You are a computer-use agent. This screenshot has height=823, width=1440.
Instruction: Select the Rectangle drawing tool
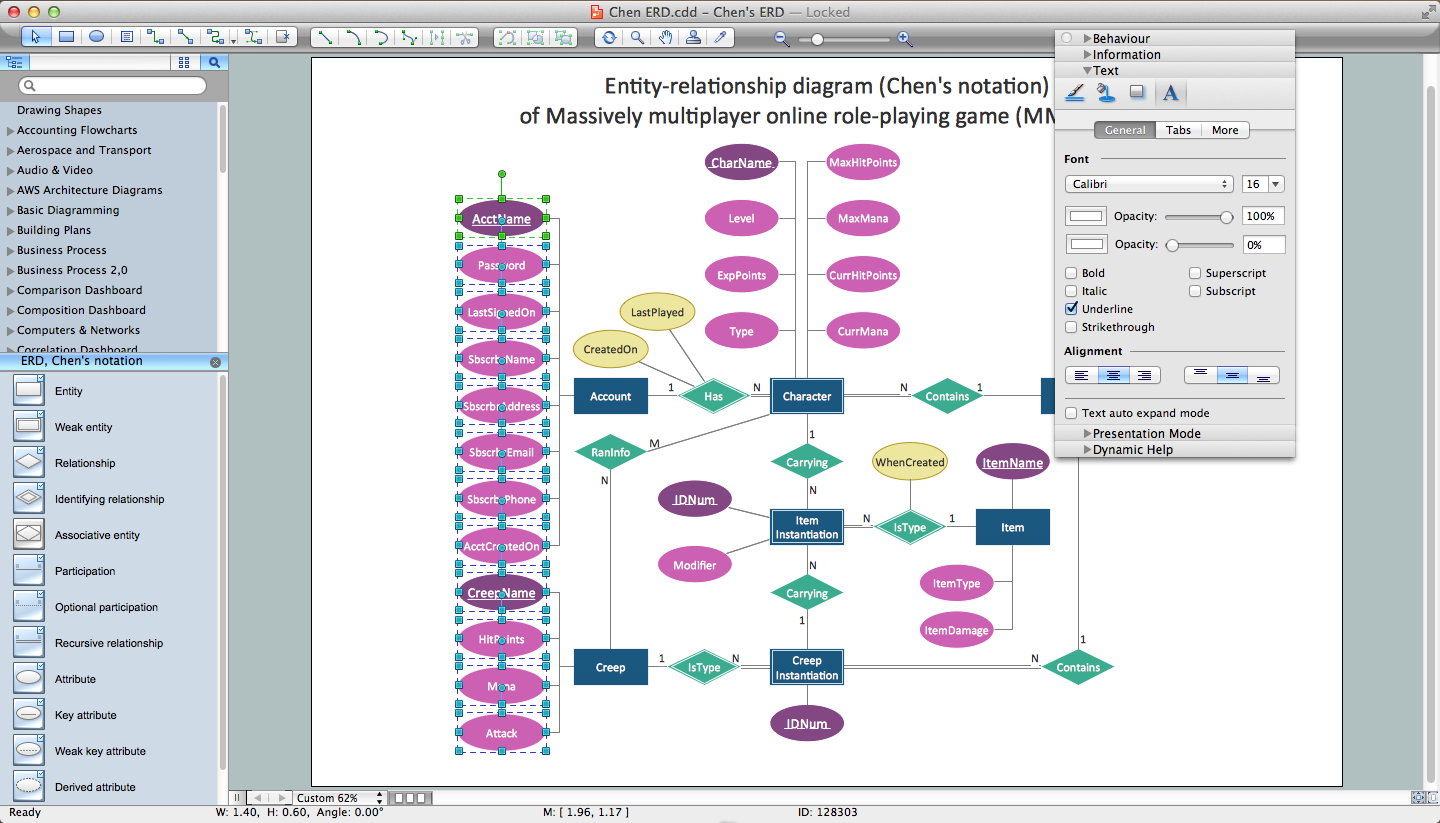click(66, 37)
